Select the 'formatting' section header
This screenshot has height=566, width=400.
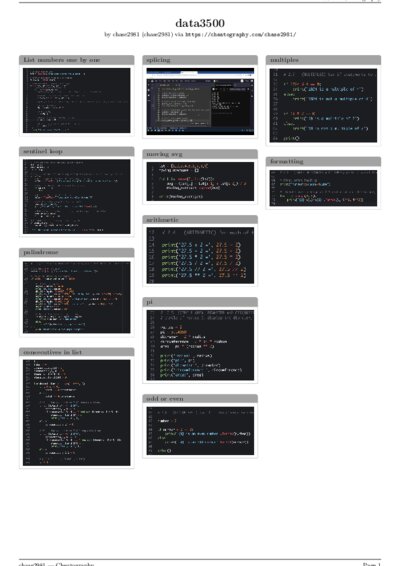pos(323,161)
